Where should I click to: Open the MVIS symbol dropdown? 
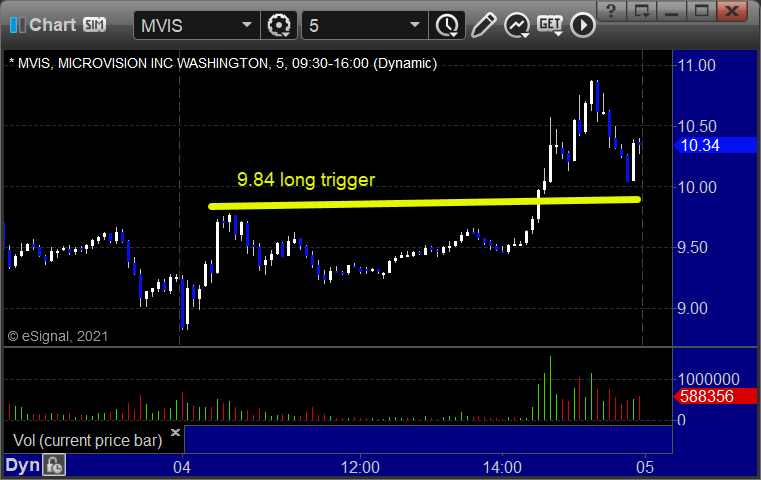coord(247,25)
